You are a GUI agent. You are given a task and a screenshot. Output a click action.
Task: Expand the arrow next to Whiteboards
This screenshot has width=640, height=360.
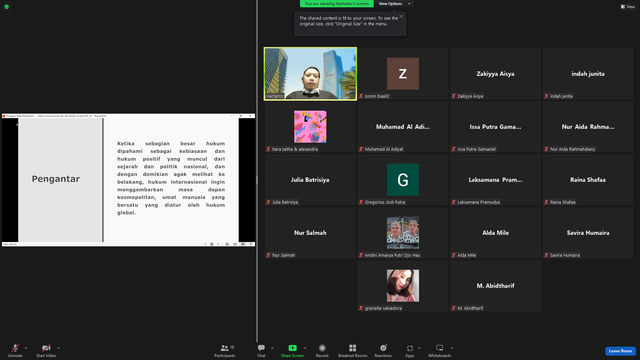click(452, 348)
